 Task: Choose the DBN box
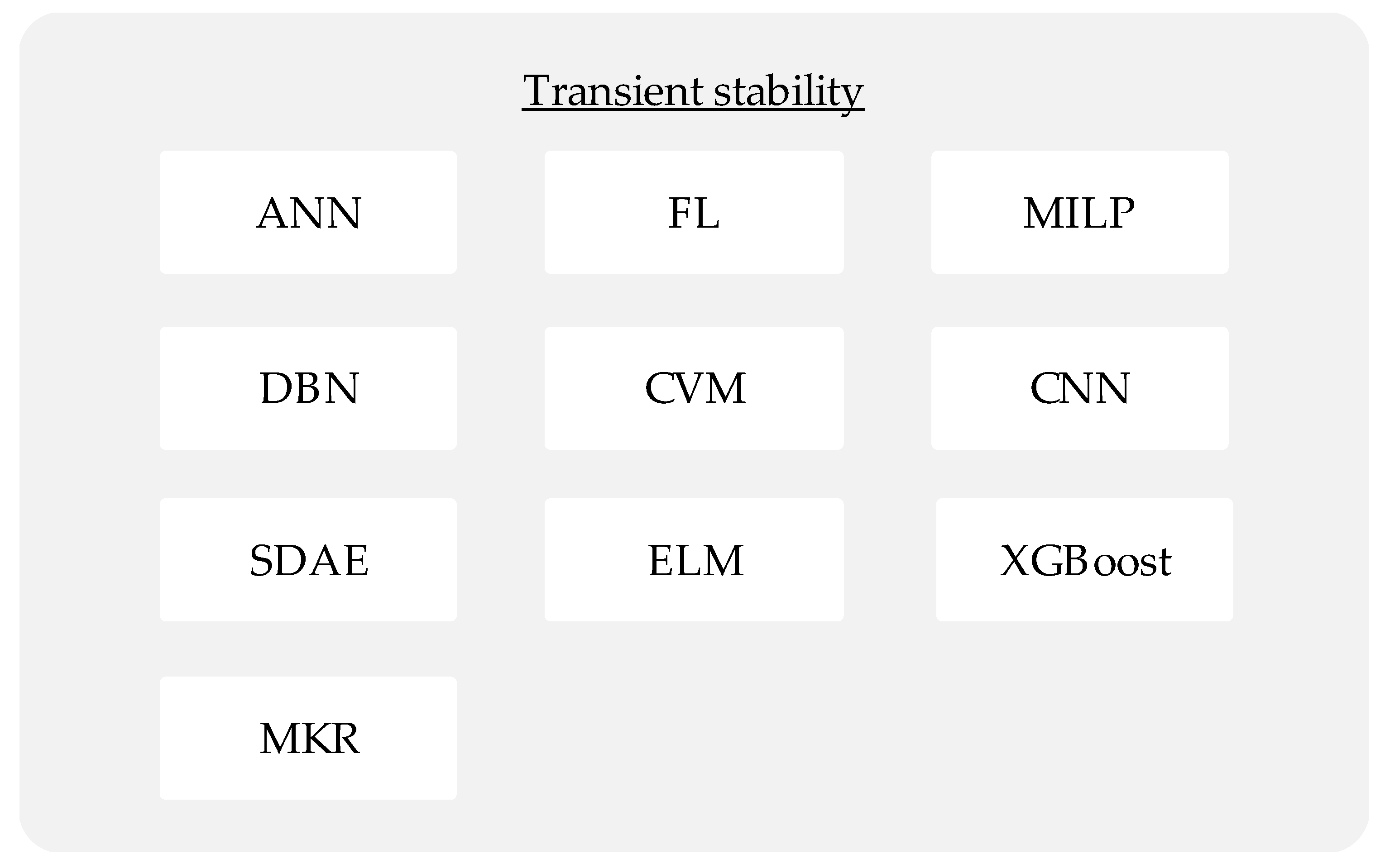pyautogui.click(x=308, y=388)
